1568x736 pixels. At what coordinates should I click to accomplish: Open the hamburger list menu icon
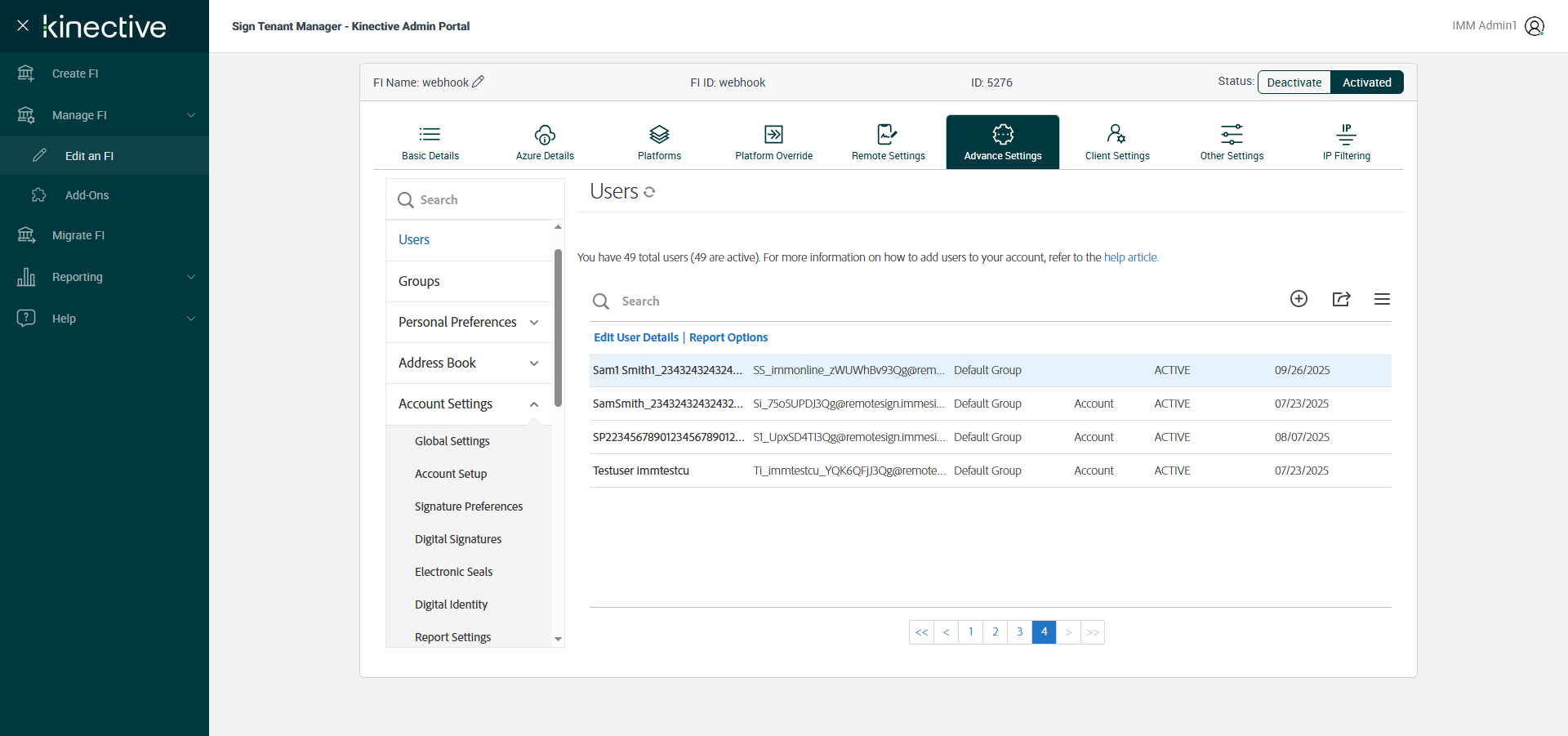click(1382, 299)
